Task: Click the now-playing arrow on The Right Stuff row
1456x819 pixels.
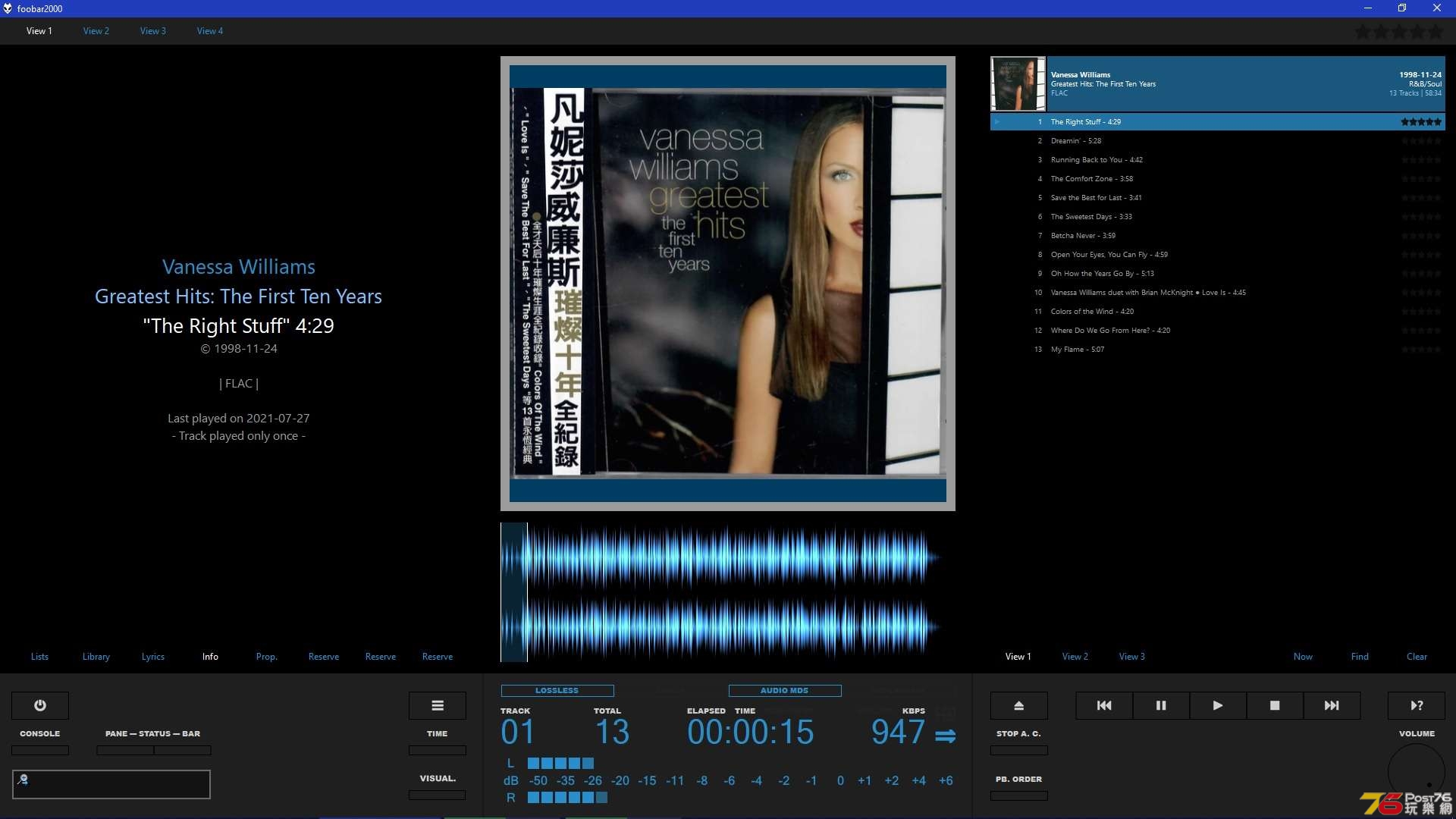Action: tap(997, 122)
